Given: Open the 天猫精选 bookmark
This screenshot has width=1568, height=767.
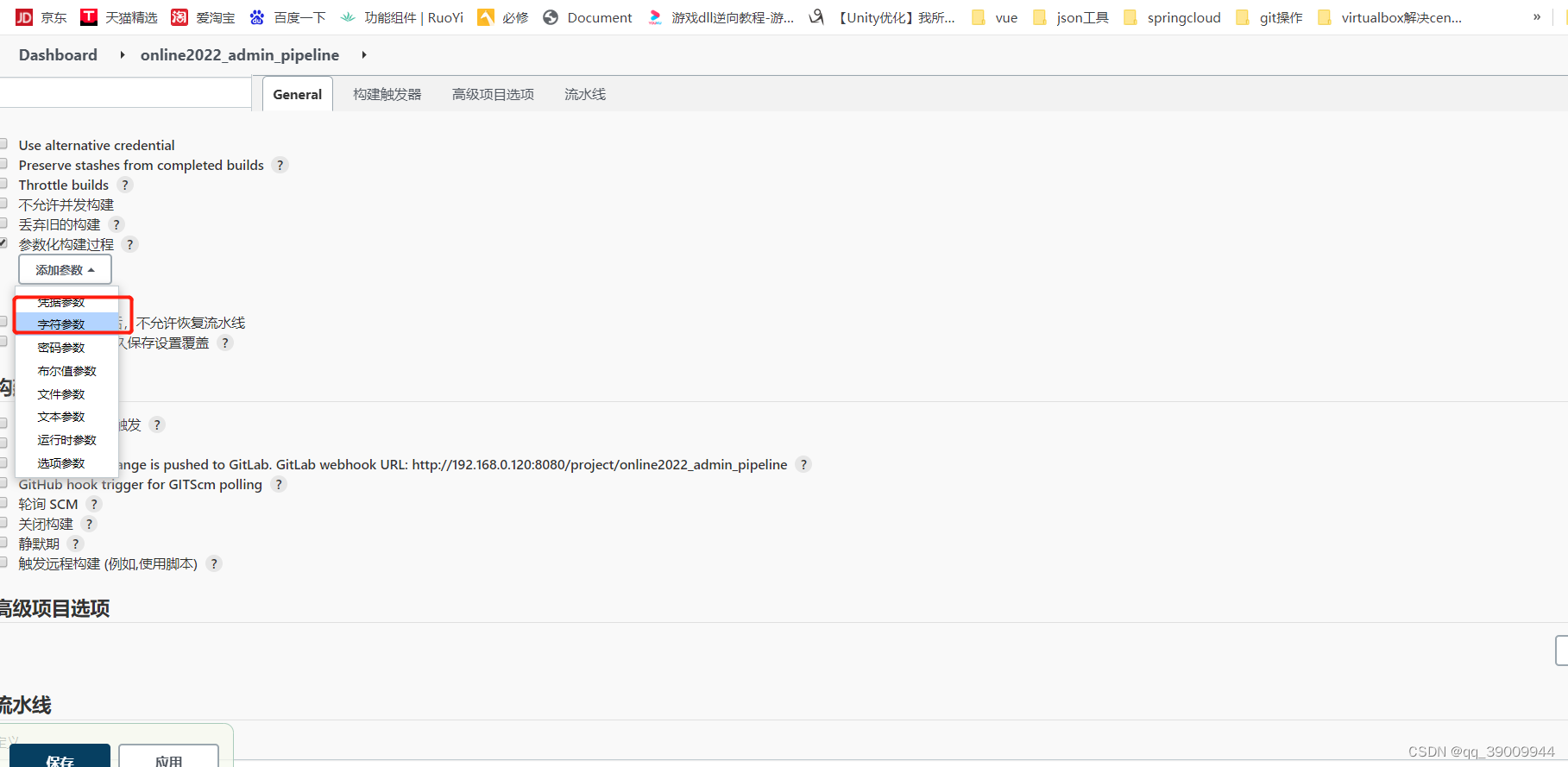Looking at the screenshot, I should click(119, 17).
